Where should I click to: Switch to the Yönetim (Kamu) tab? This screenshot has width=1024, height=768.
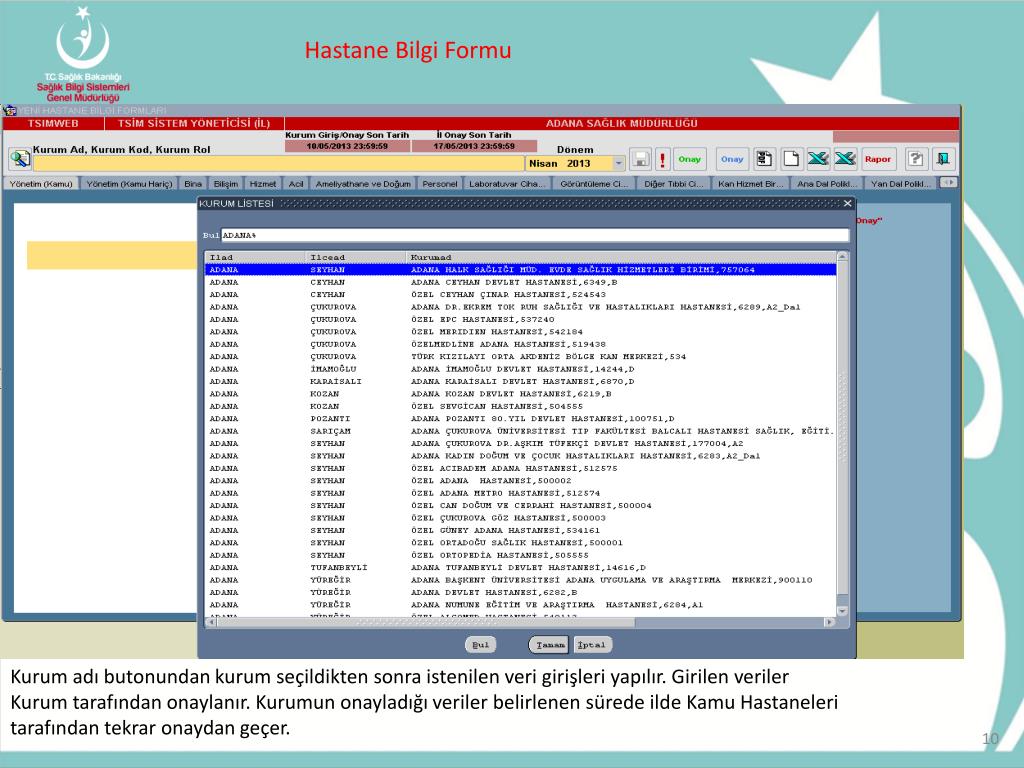41,184
